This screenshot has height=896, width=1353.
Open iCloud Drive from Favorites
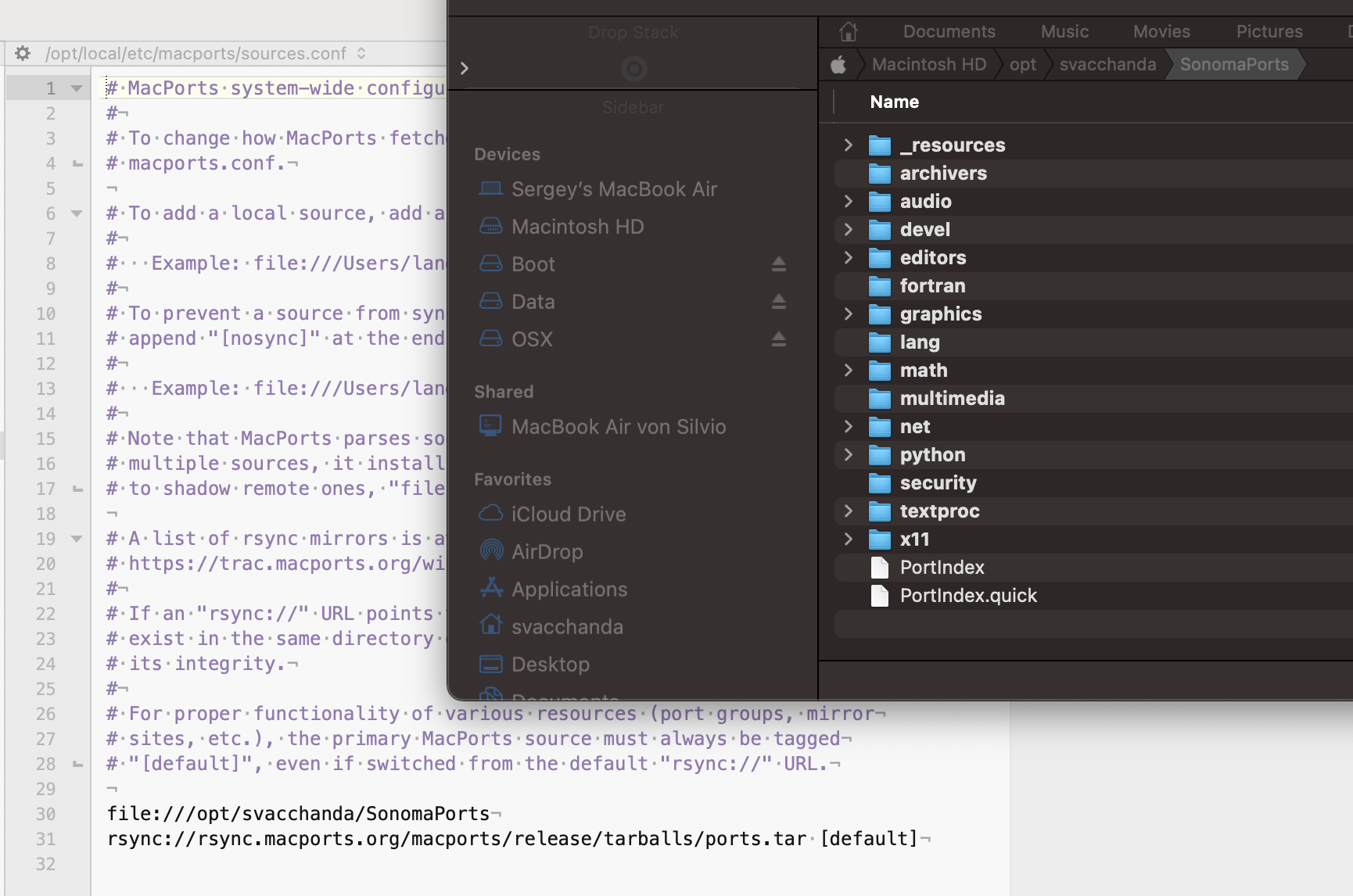click(x=553, y=514)
